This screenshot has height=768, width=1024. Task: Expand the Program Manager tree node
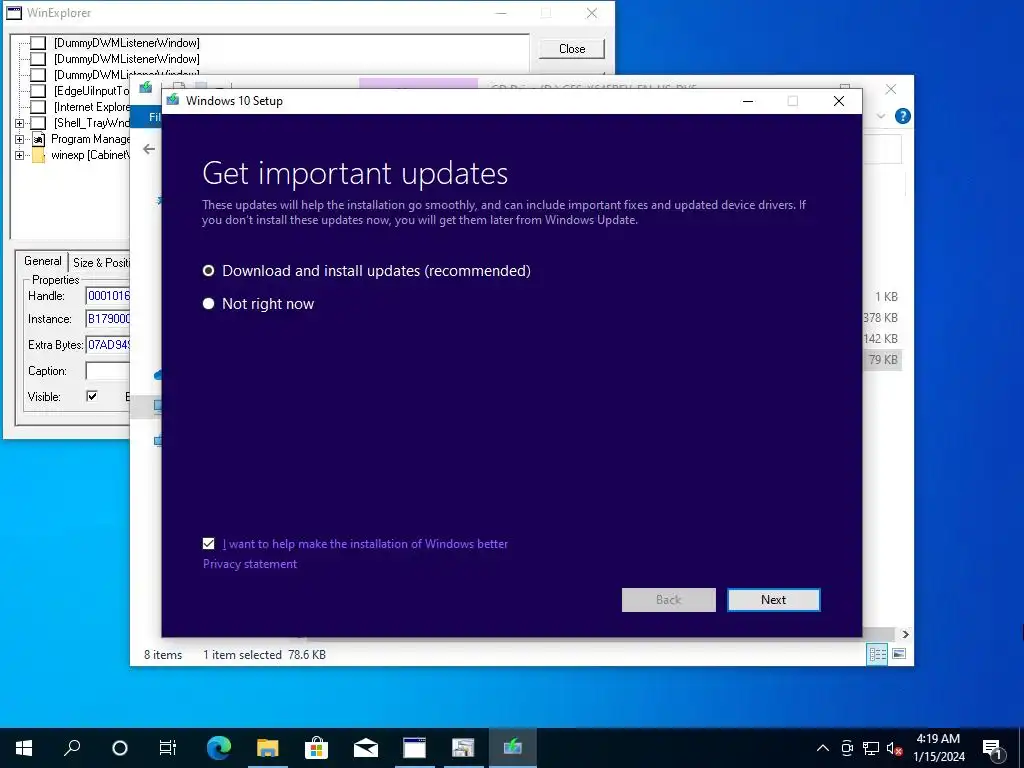20,139
